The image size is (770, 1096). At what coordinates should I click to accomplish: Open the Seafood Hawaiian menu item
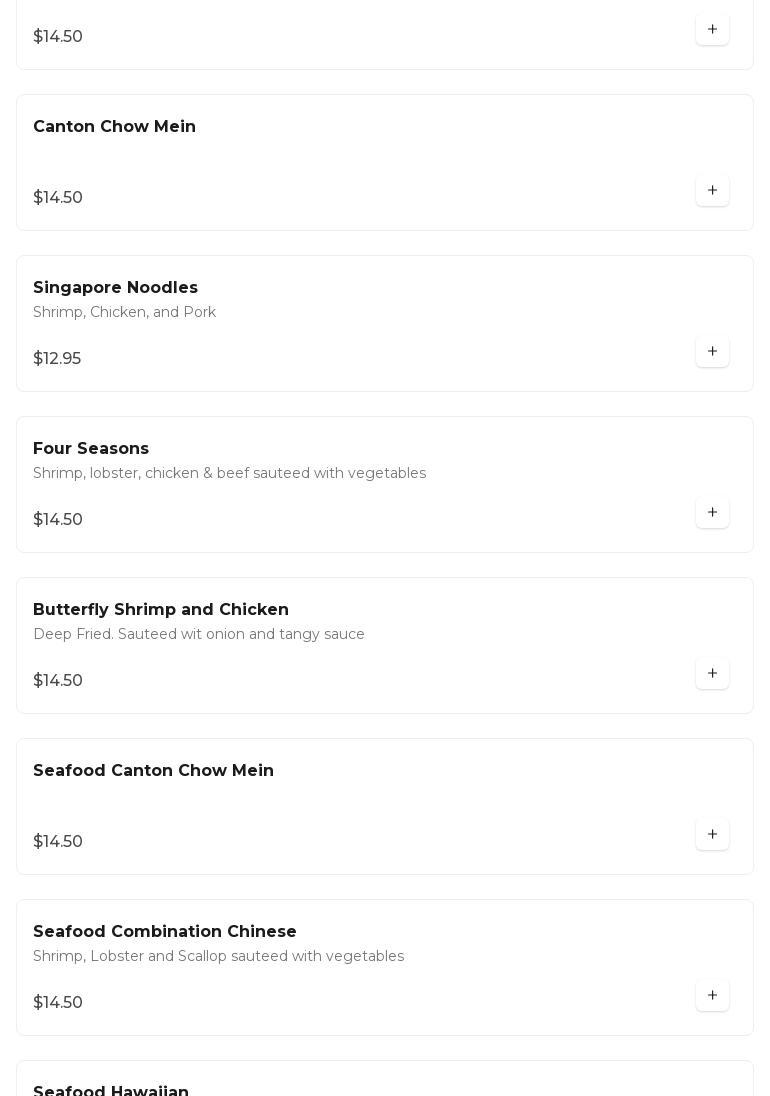pos(111,1089)
